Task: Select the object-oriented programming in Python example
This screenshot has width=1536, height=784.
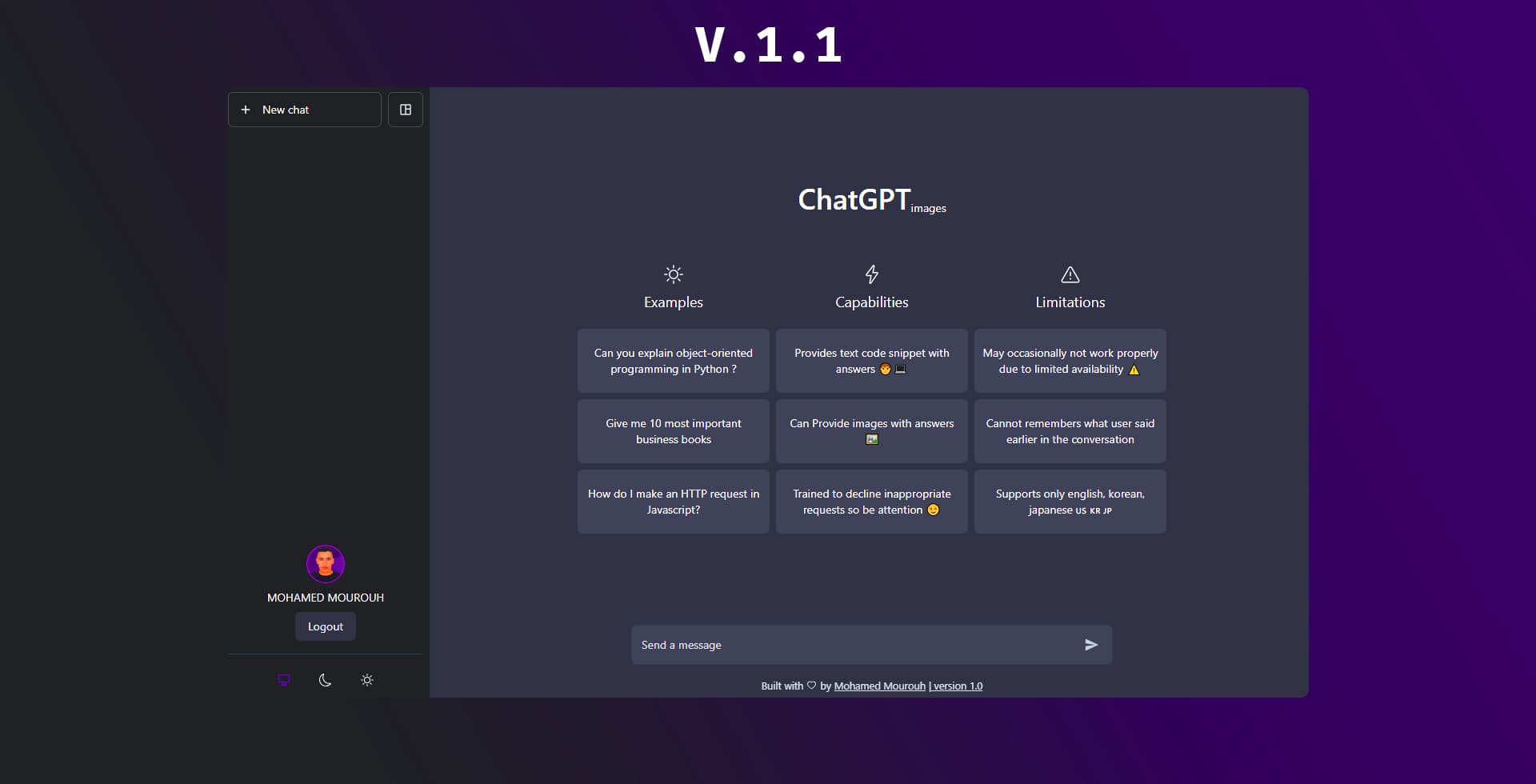Action: click(674, 361)
